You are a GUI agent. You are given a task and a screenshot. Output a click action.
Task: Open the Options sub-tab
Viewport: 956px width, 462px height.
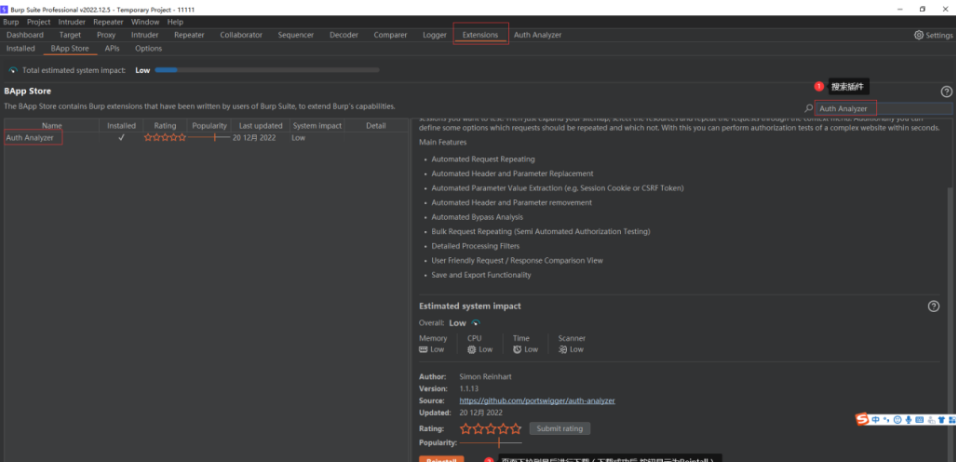coord(149,49)
